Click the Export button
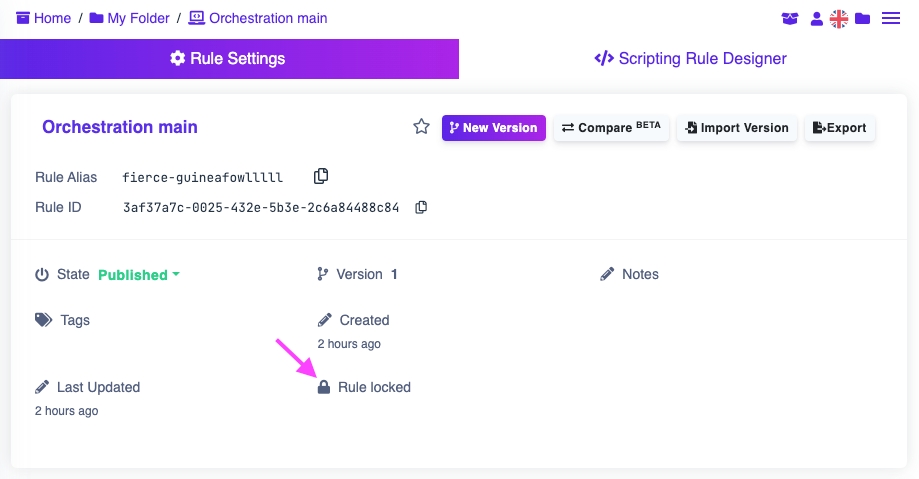919x479 pixels. (840, 128)
